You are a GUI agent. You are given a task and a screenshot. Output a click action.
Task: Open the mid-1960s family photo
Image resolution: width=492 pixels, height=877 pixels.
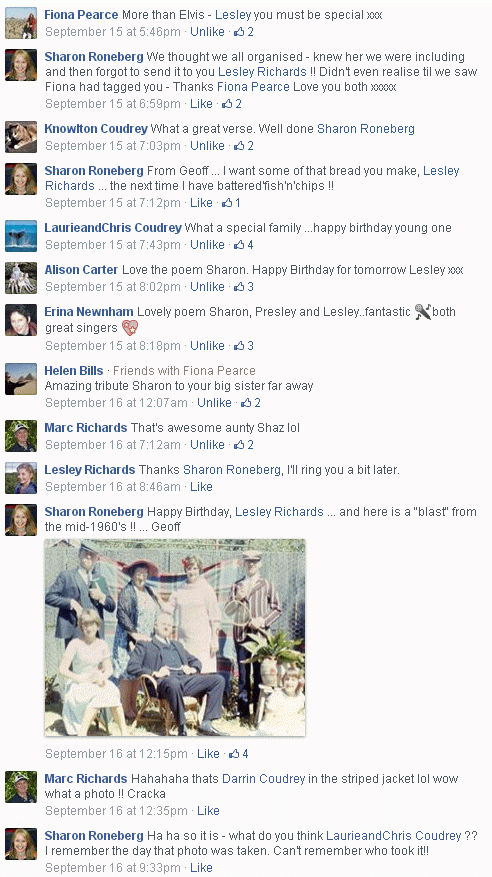[x=175, y=638]
